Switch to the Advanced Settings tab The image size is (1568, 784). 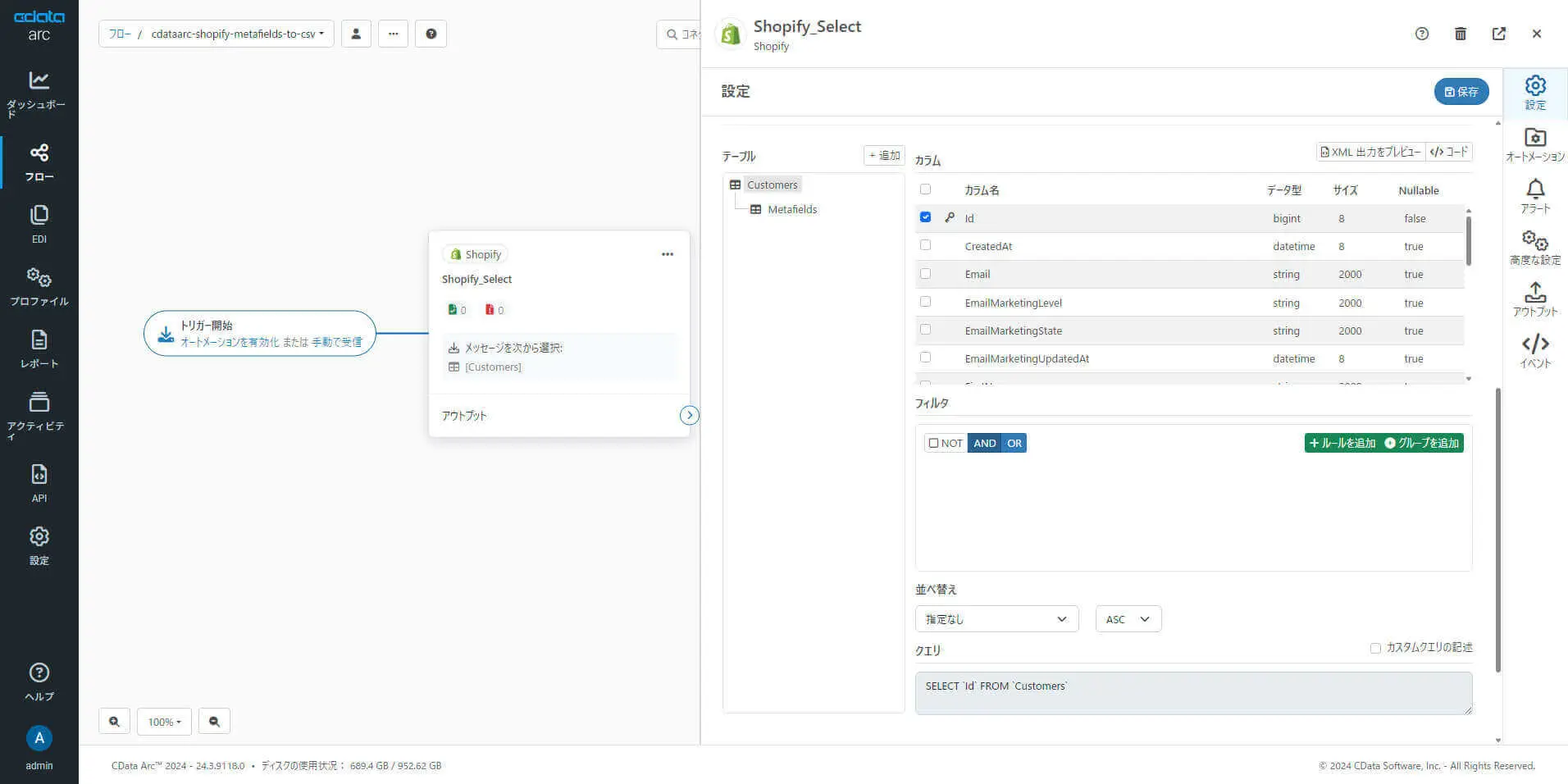tap(1534, 248)
